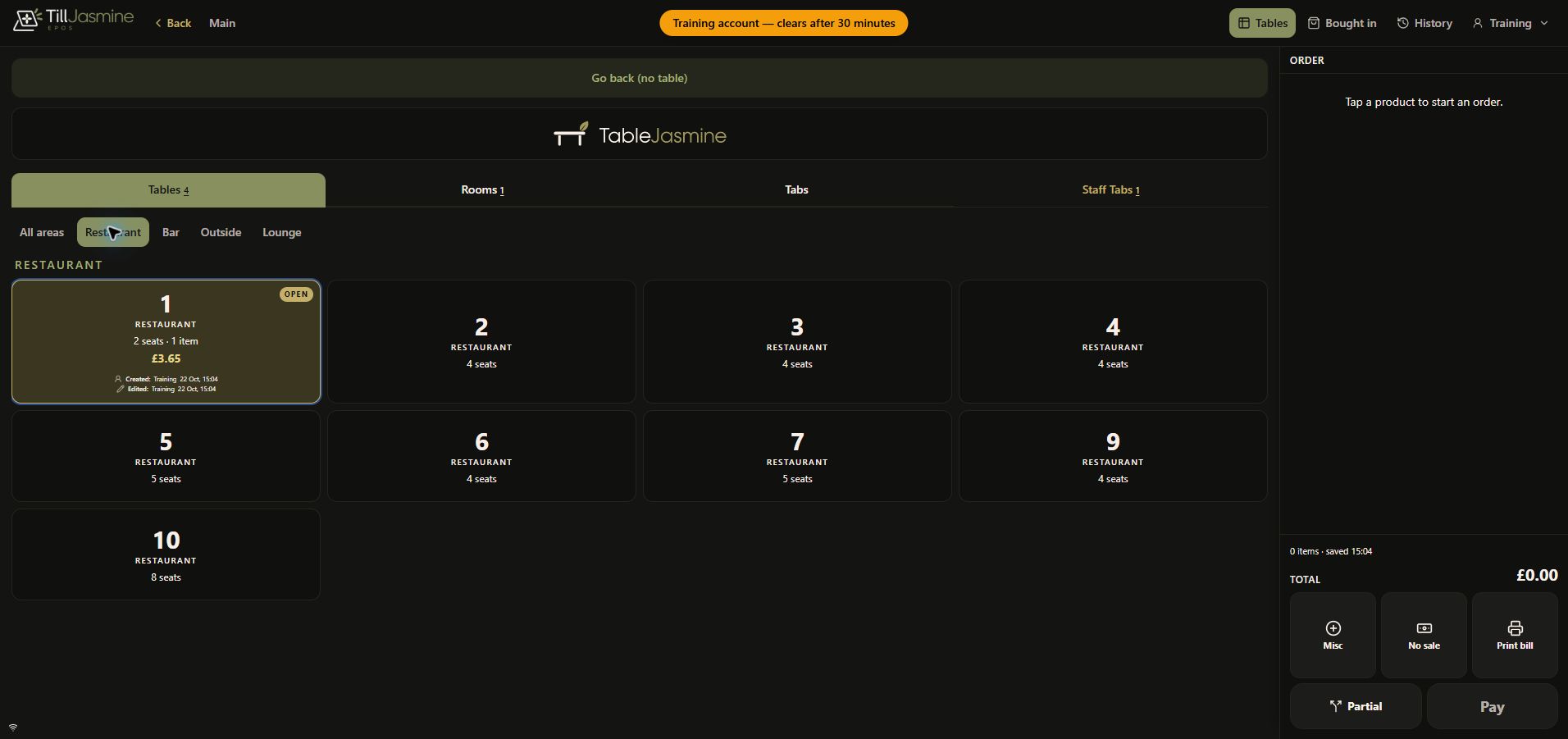Click the No sale cash icon button
Image resolution: width=1568 pixels, height=739 pixels.
1424,636
